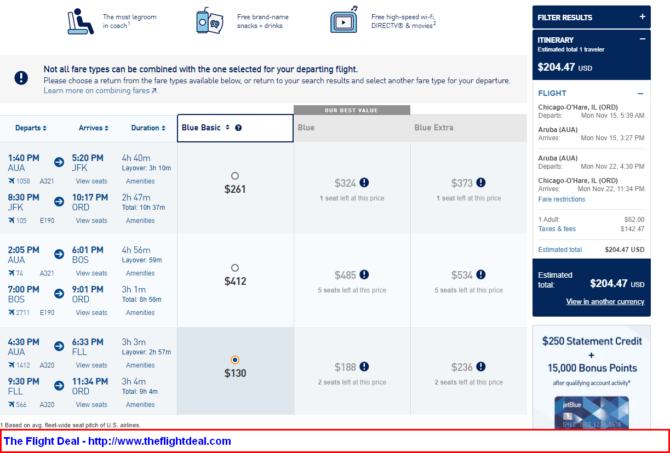Open Learn more on combining fares link
670x453 pixels.
pyautogui.click(x=100, y=91)
